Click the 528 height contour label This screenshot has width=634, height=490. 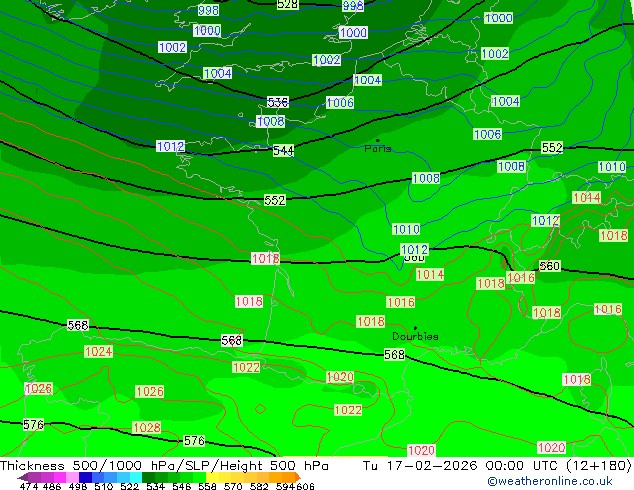(287, 4)
